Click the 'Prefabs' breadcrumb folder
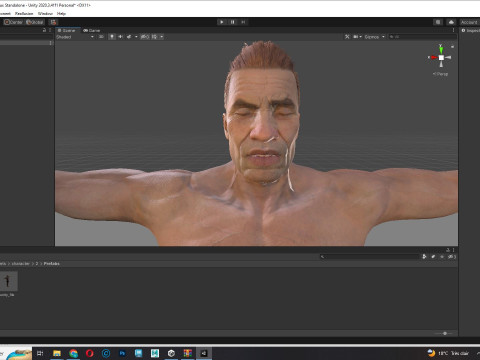The width and height of the screenshot is (480, 360). pos(52,264)
